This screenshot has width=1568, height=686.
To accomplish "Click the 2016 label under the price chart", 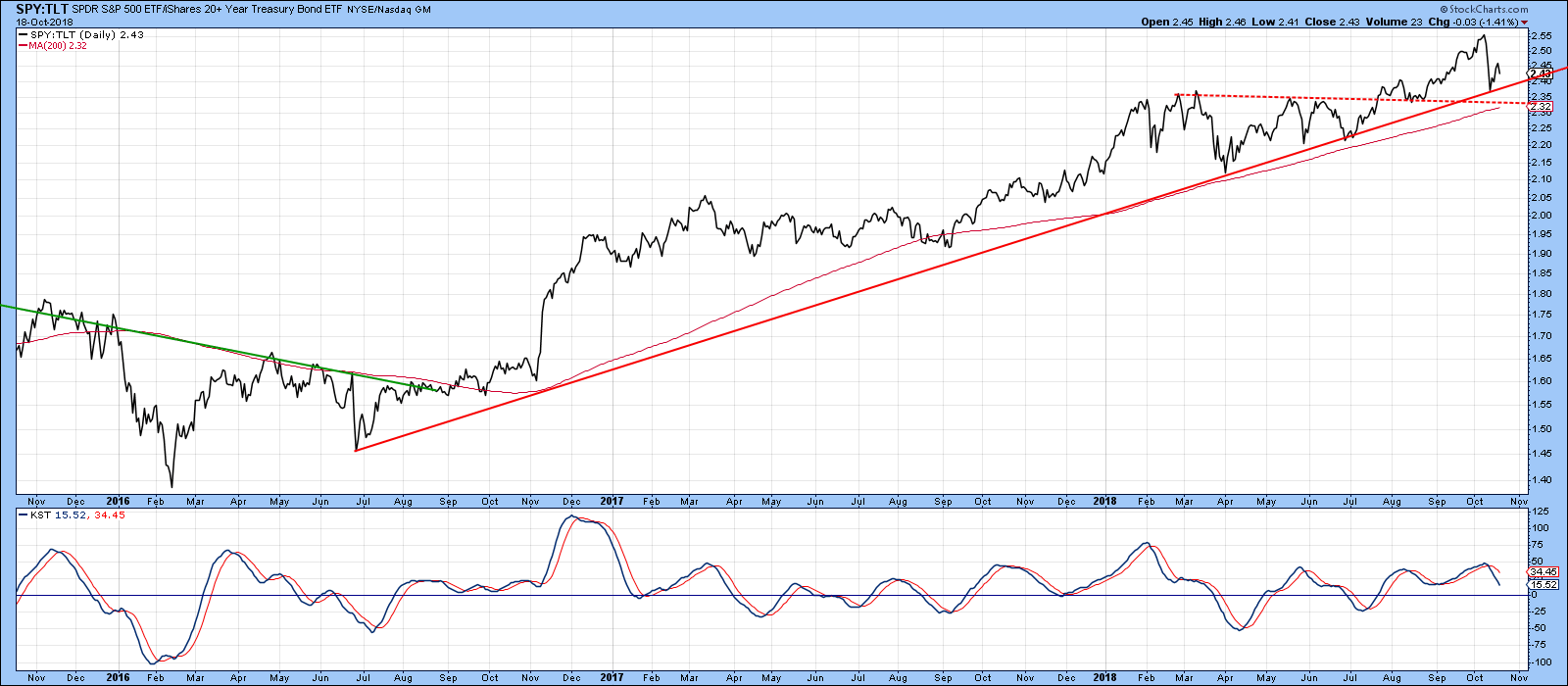I will [118, 501].
